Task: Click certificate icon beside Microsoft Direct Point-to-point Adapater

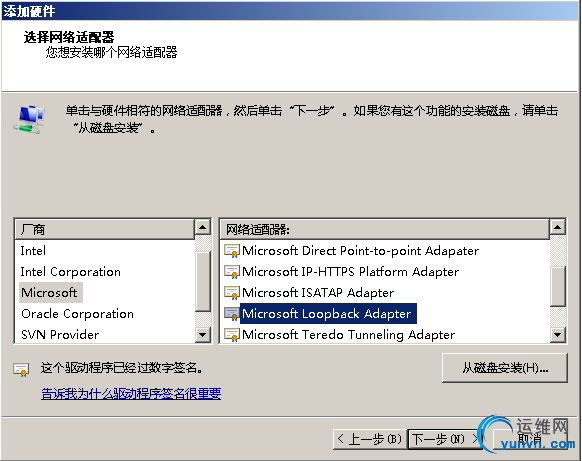Action: (x=232, y=251)
